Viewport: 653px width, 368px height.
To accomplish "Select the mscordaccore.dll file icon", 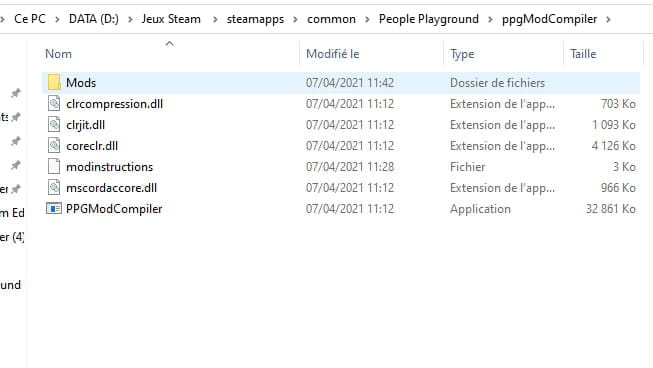I will tap(54, 188).
